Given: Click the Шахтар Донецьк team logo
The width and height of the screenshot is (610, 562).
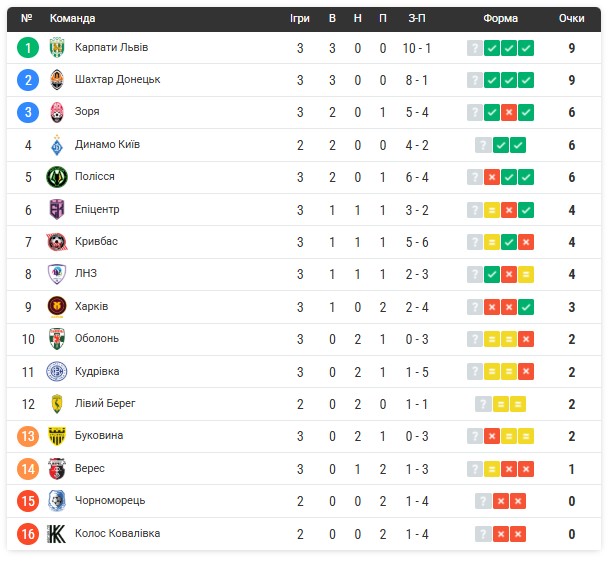Looking at the screenshot, I should point(57,80).
